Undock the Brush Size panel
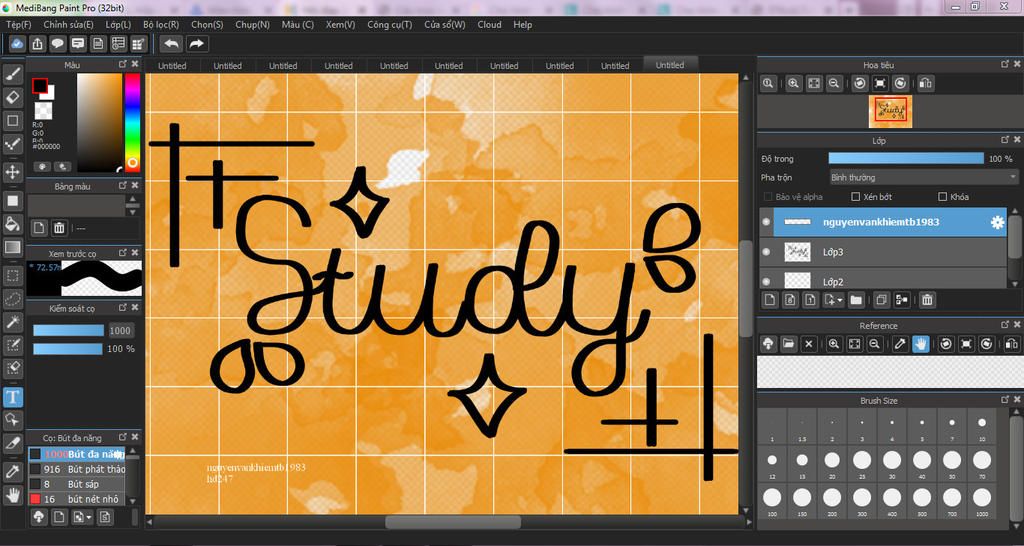Screen dimensions: 1024x546 (1005, 400)
